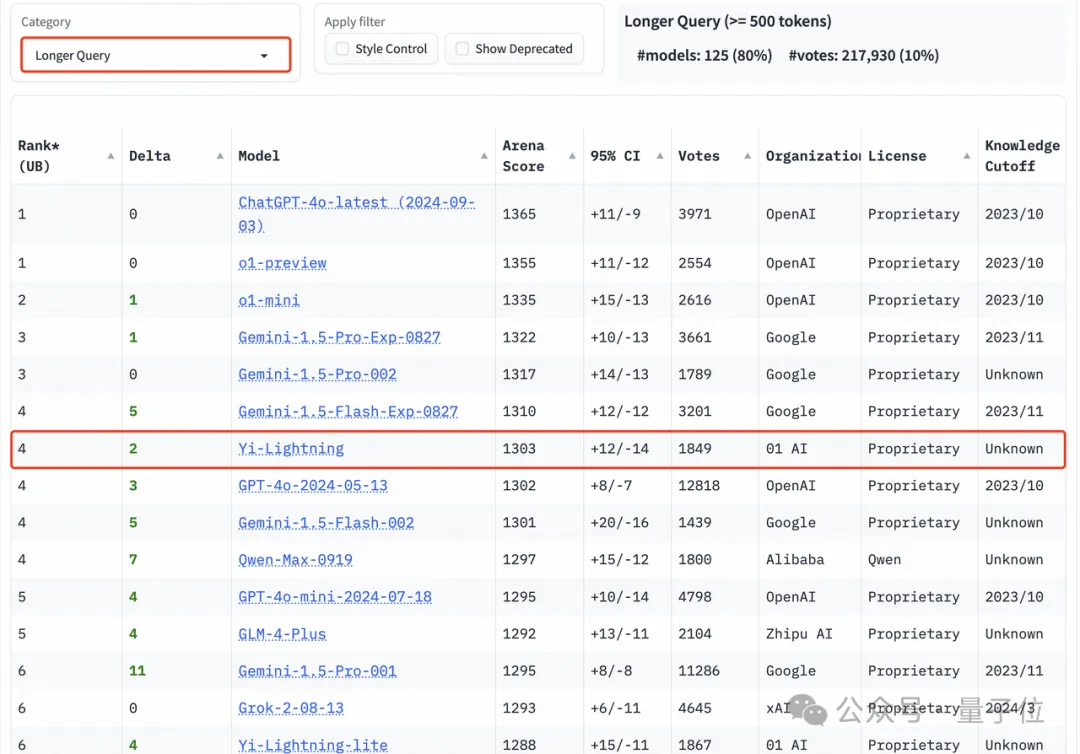
Task: Click the Zhipu AI organization cell
Action: click(799, 634)
